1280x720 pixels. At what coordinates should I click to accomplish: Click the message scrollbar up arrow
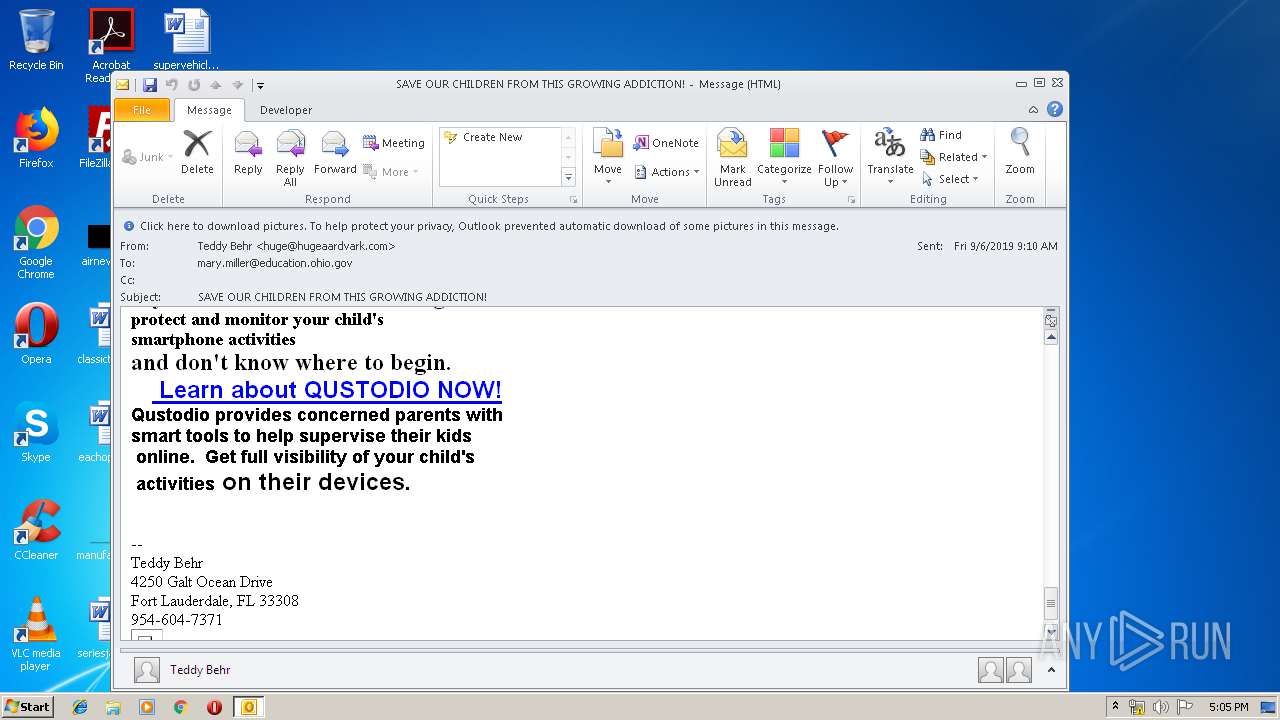click(x=1051, y=338)
